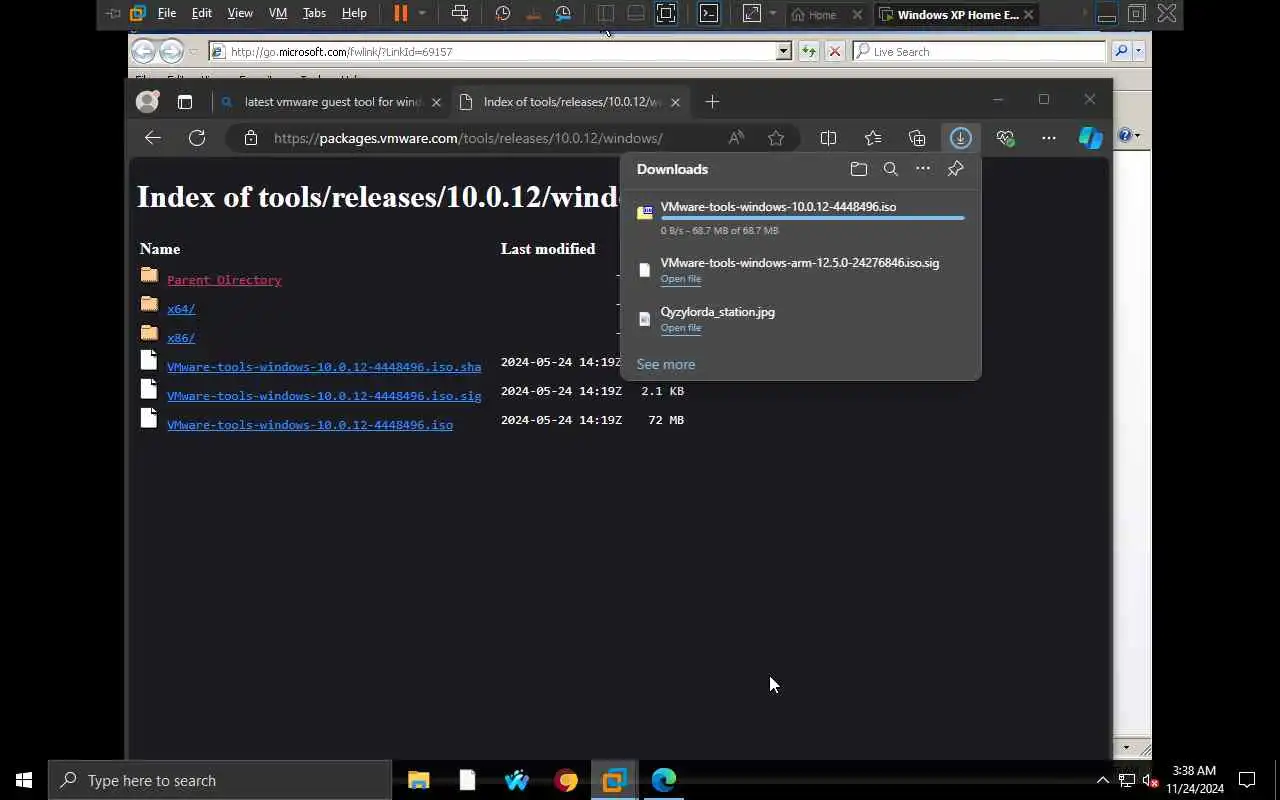Open Edge tab actions menu icon
The width and height of the screenshot is (1280, 800).
click(x=185, y=102)
